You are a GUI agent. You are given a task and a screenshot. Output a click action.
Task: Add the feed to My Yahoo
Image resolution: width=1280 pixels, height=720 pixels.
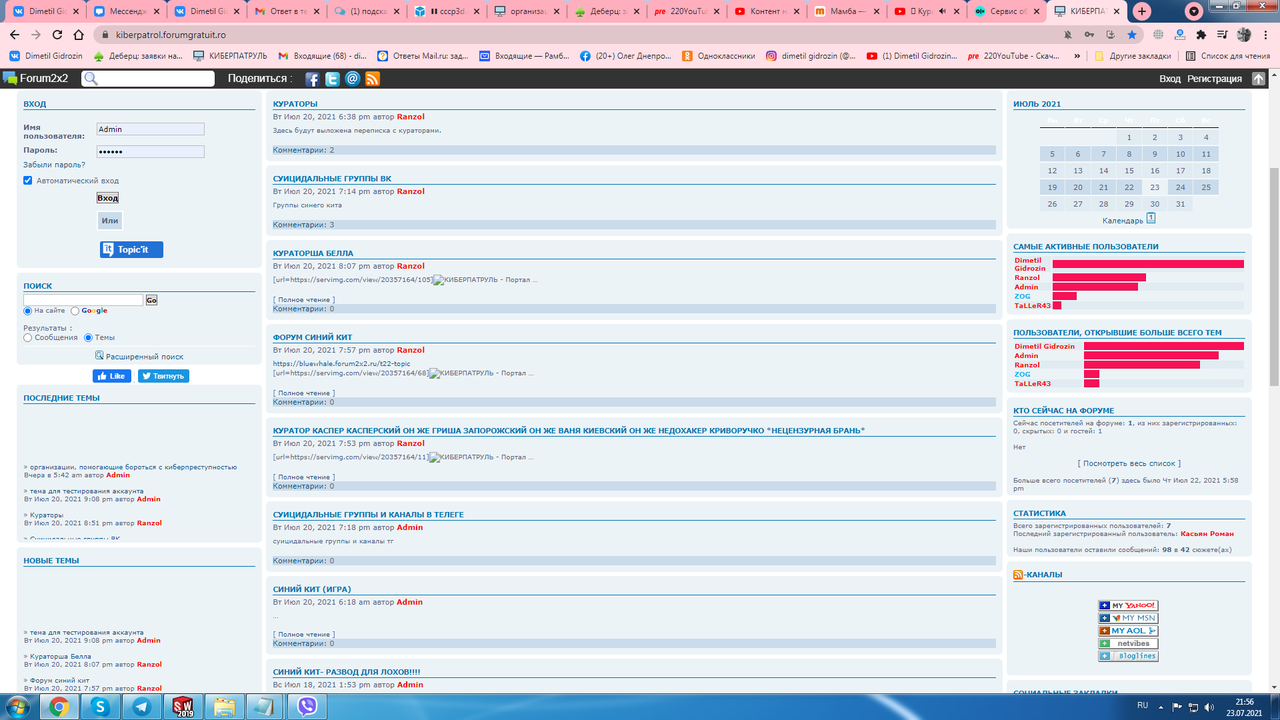coord(1128,605)
